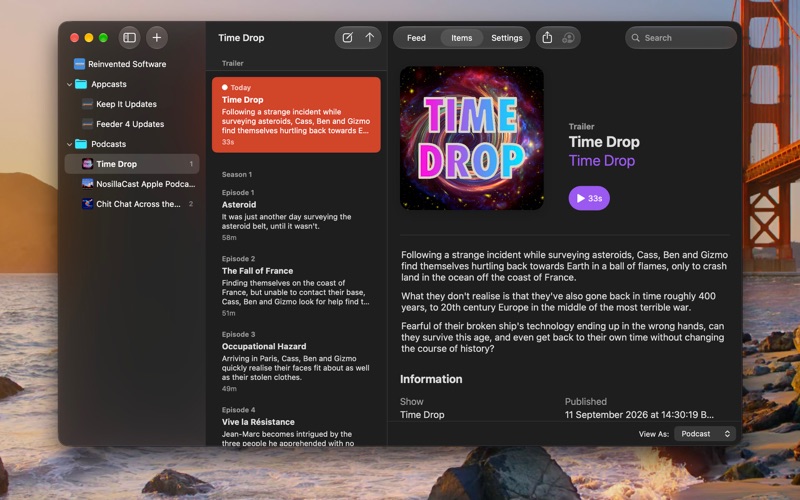Click the Trailer section header in list
This screenshot has height=500, width=800.
pos(233,63)
